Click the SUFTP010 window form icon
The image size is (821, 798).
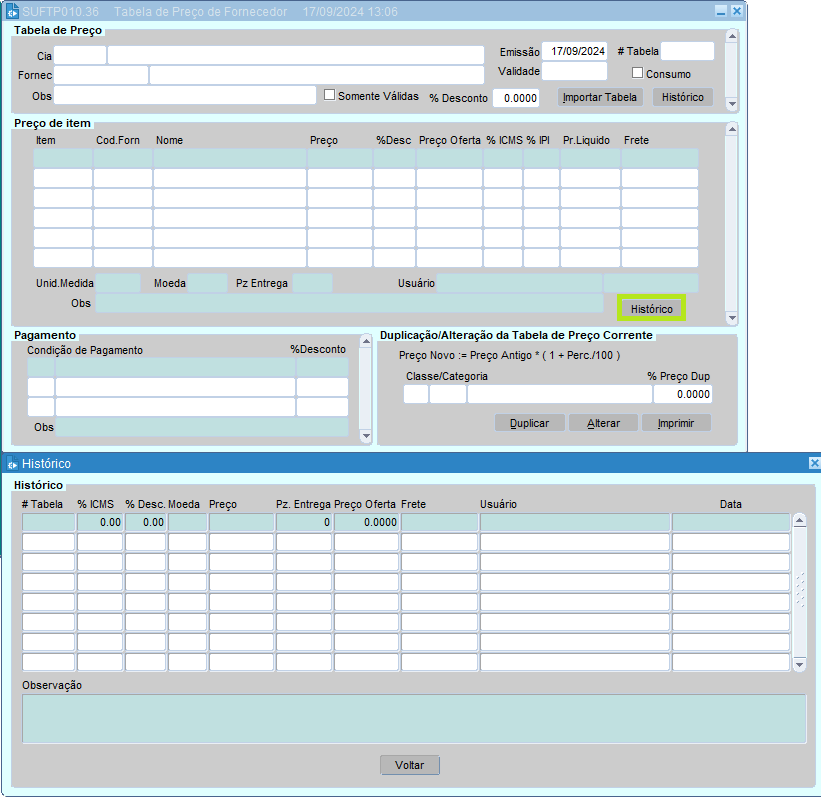12,11
